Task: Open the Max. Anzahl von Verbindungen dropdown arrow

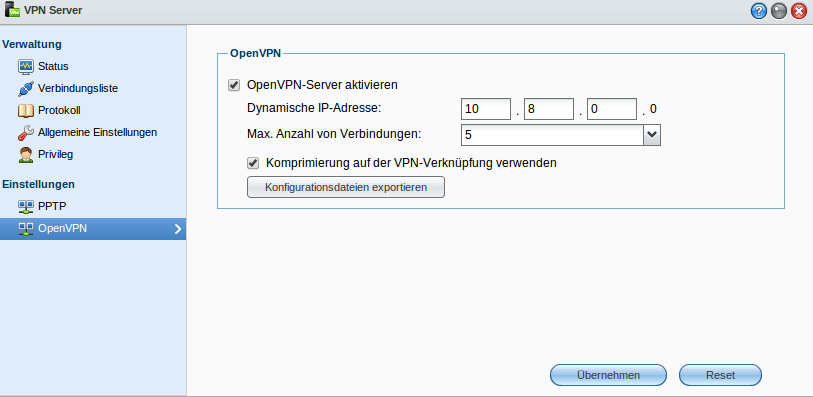Action: [652, 135]
